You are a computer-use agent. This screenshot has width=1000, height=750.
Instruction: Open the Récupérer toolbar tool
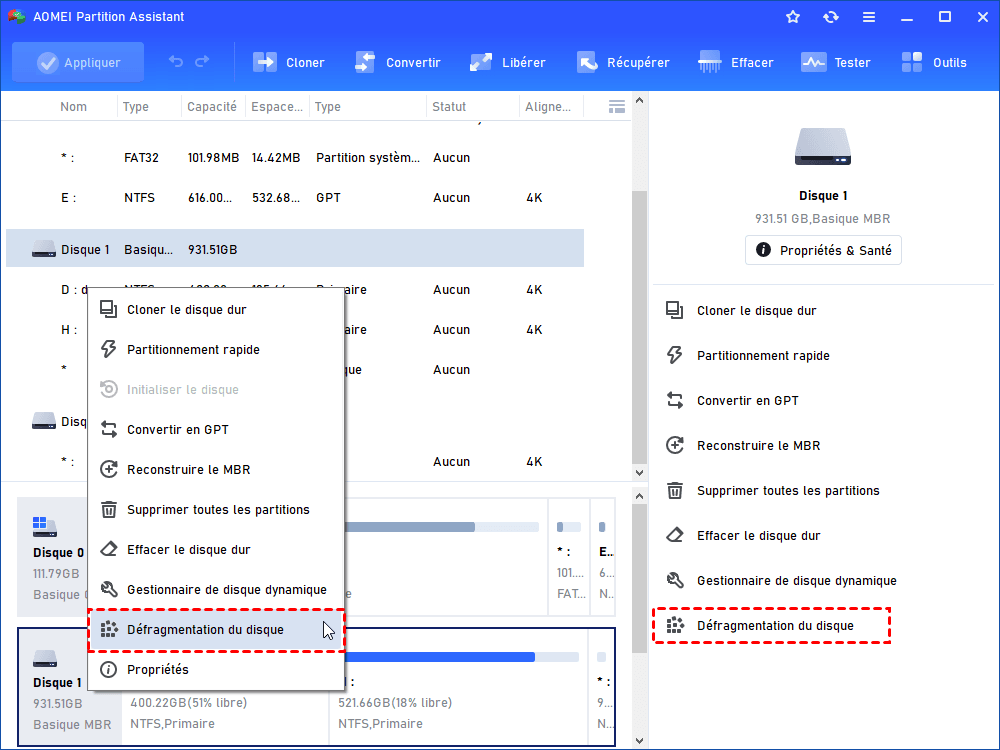623,62
